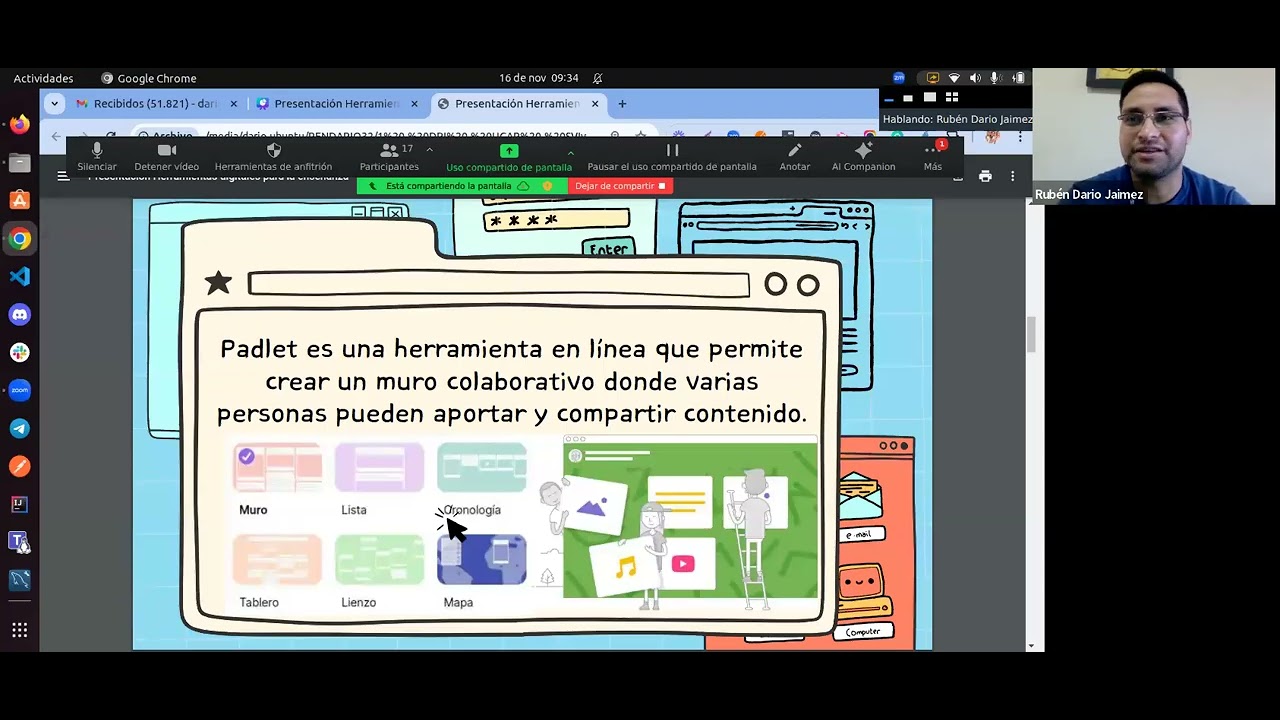
Task: Open the AI Companion
Action: click(x=863, y=157)
